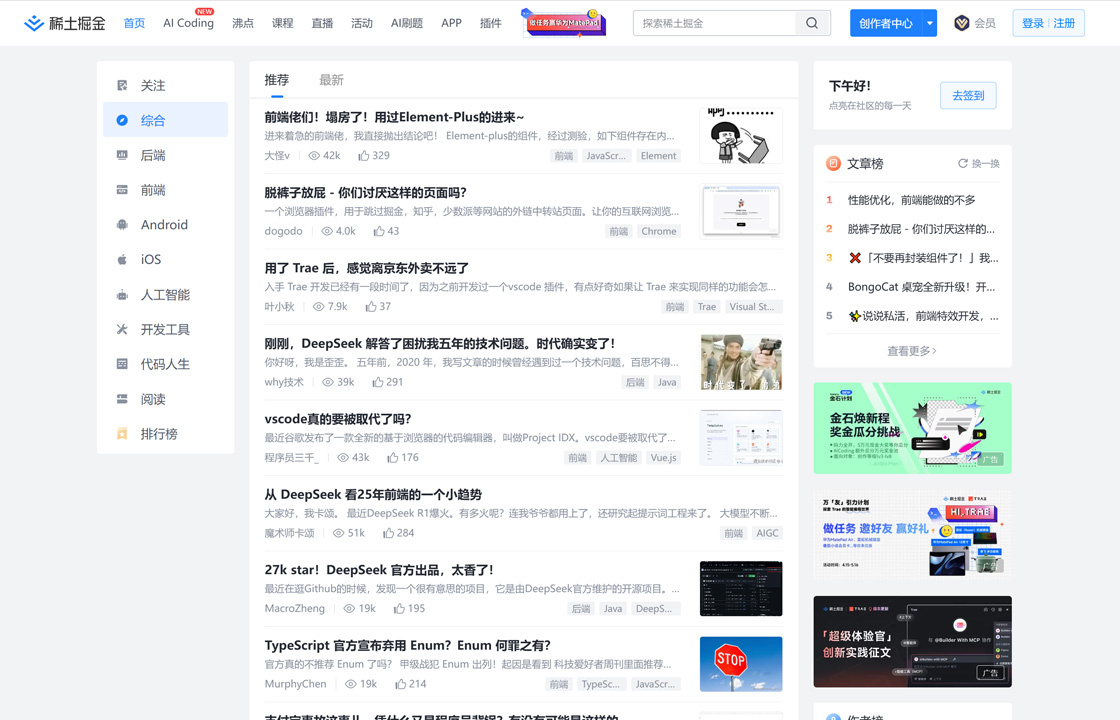The height and width of the screenshot is (720, 1120).
Task: Open ranked article 「不要再封装组件了！」
Action: point(924,258)
